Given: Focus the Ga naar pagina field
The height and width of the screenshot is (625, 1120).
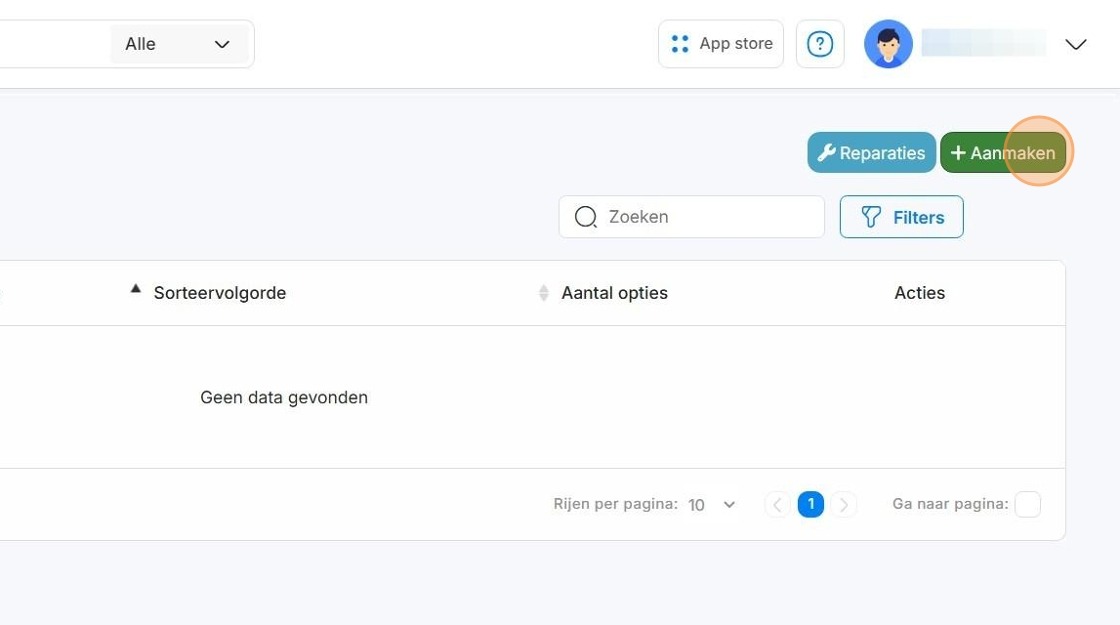Looking at the screenshot, I should 1028,504.
